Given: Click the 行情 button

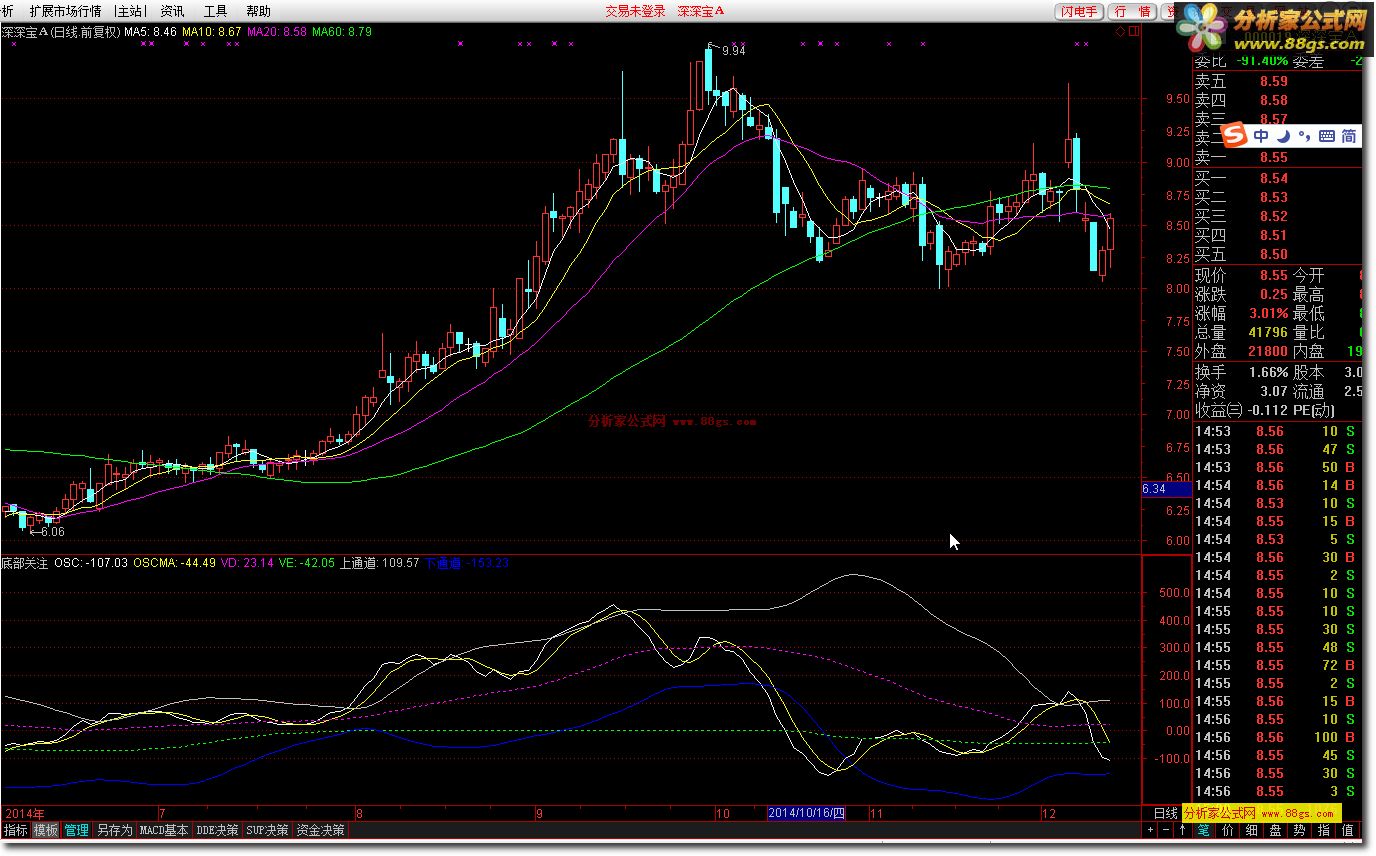Looking at the screenshot, I should [1132, 11].
